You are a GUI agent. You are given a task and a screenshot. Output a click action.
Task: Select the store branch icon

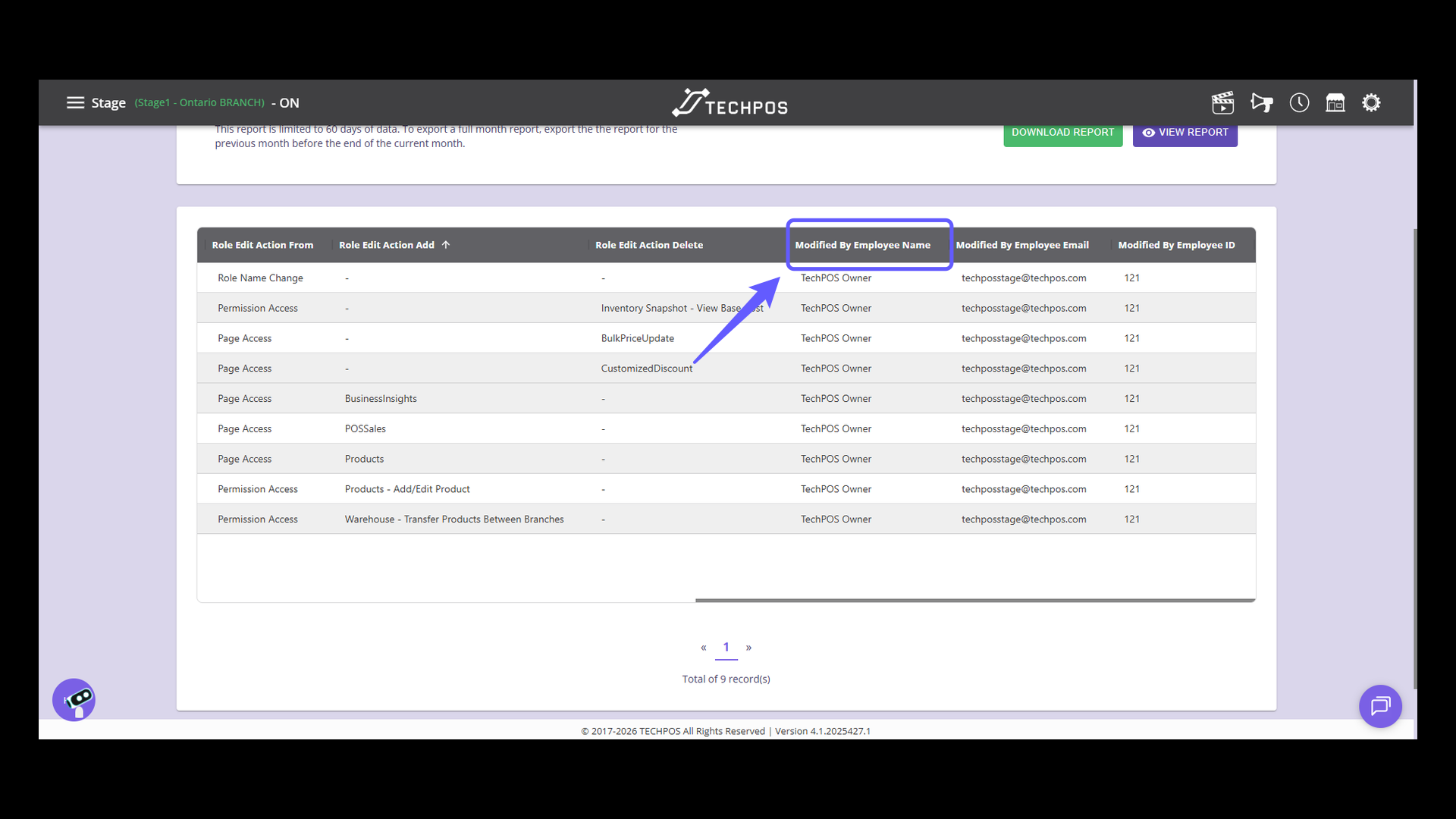coord(1335,102)
